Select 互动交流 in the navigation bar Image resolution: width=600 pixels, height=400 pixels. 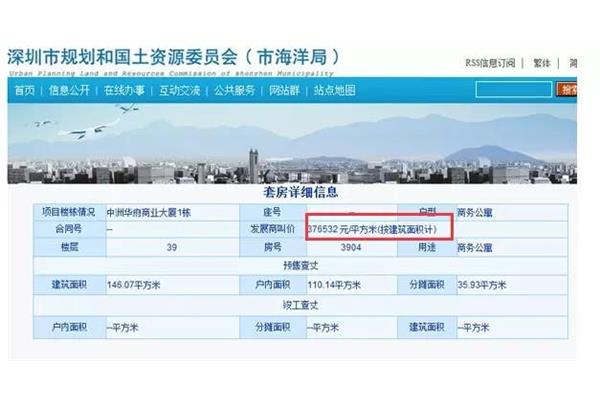point(179,90)
